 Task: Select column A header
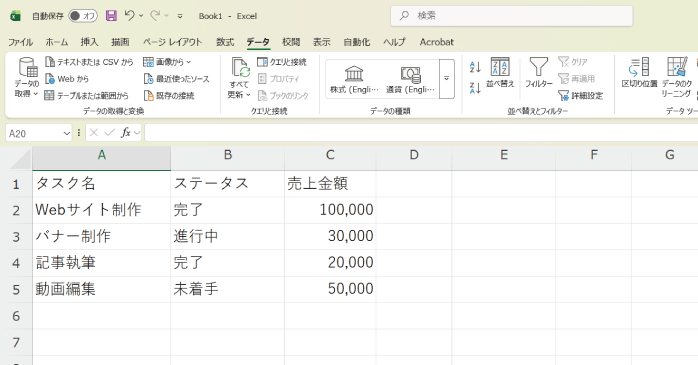coord(101,158)
